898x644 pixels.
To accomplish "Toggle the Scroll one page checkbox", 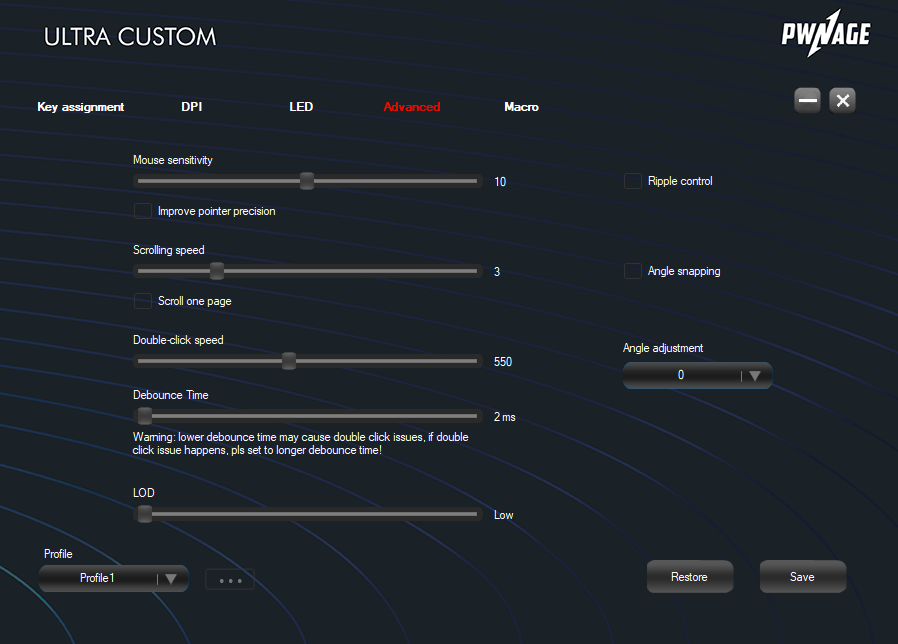I will [143, 301].
